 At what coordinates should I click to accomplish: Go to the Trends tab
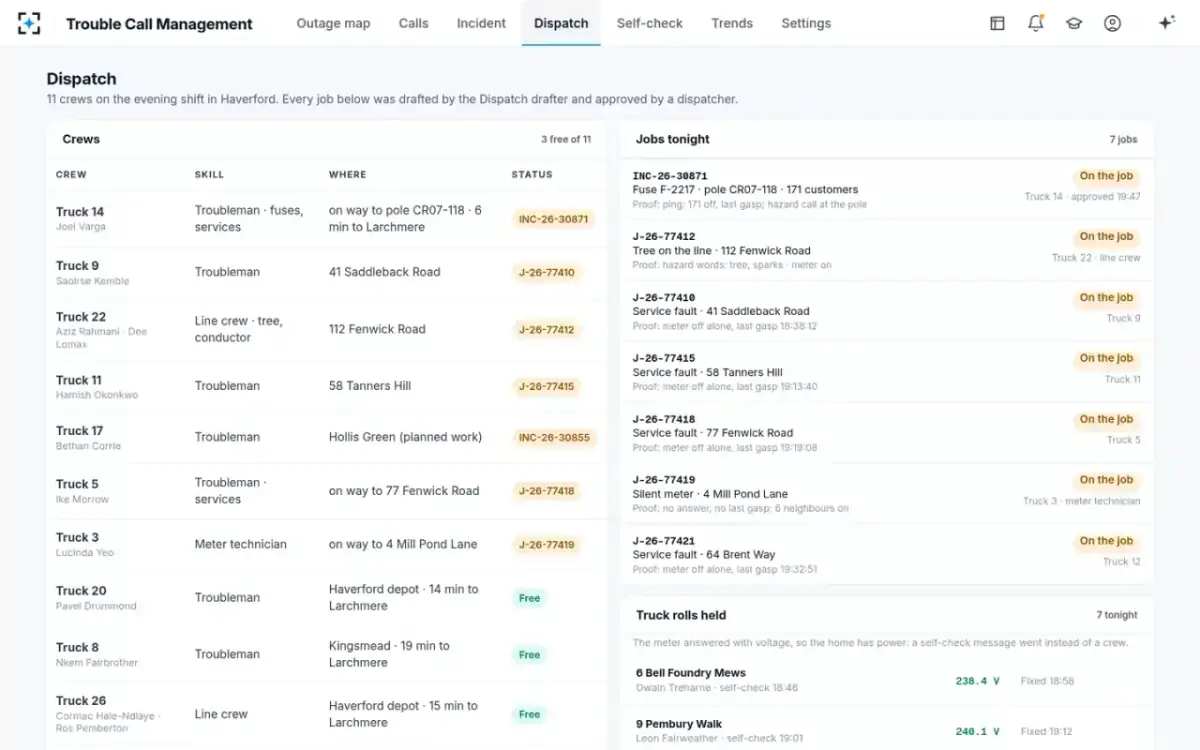[x=732, y=23]
